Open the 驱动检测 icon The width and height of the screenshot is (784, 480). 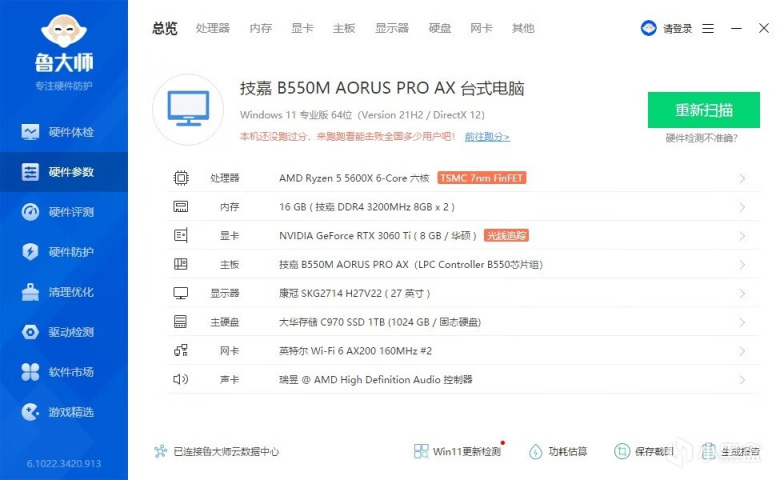30,332
